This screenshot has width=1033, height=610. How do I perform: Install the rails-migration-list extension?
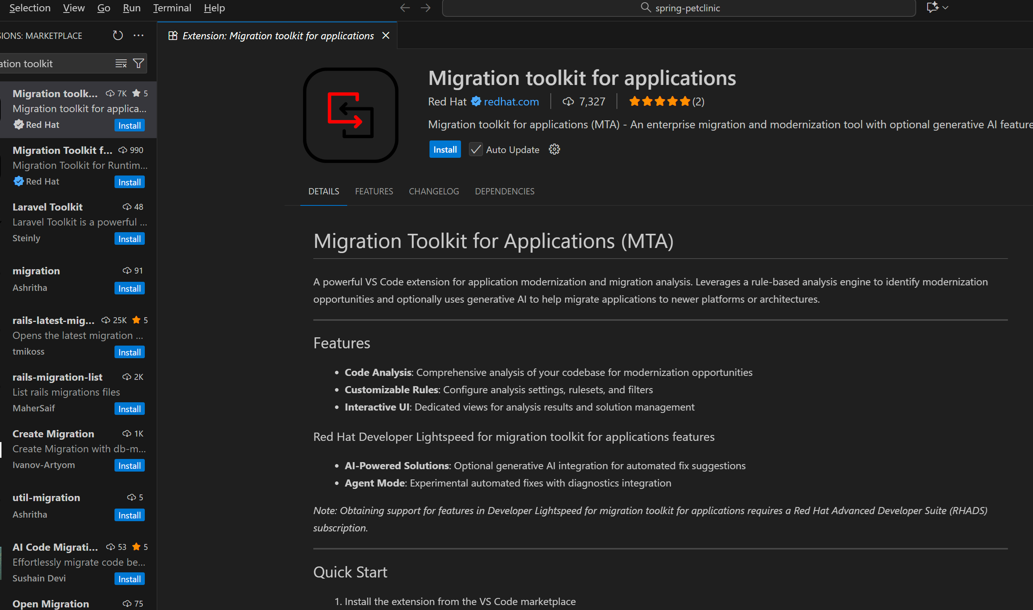click(129, 408)
